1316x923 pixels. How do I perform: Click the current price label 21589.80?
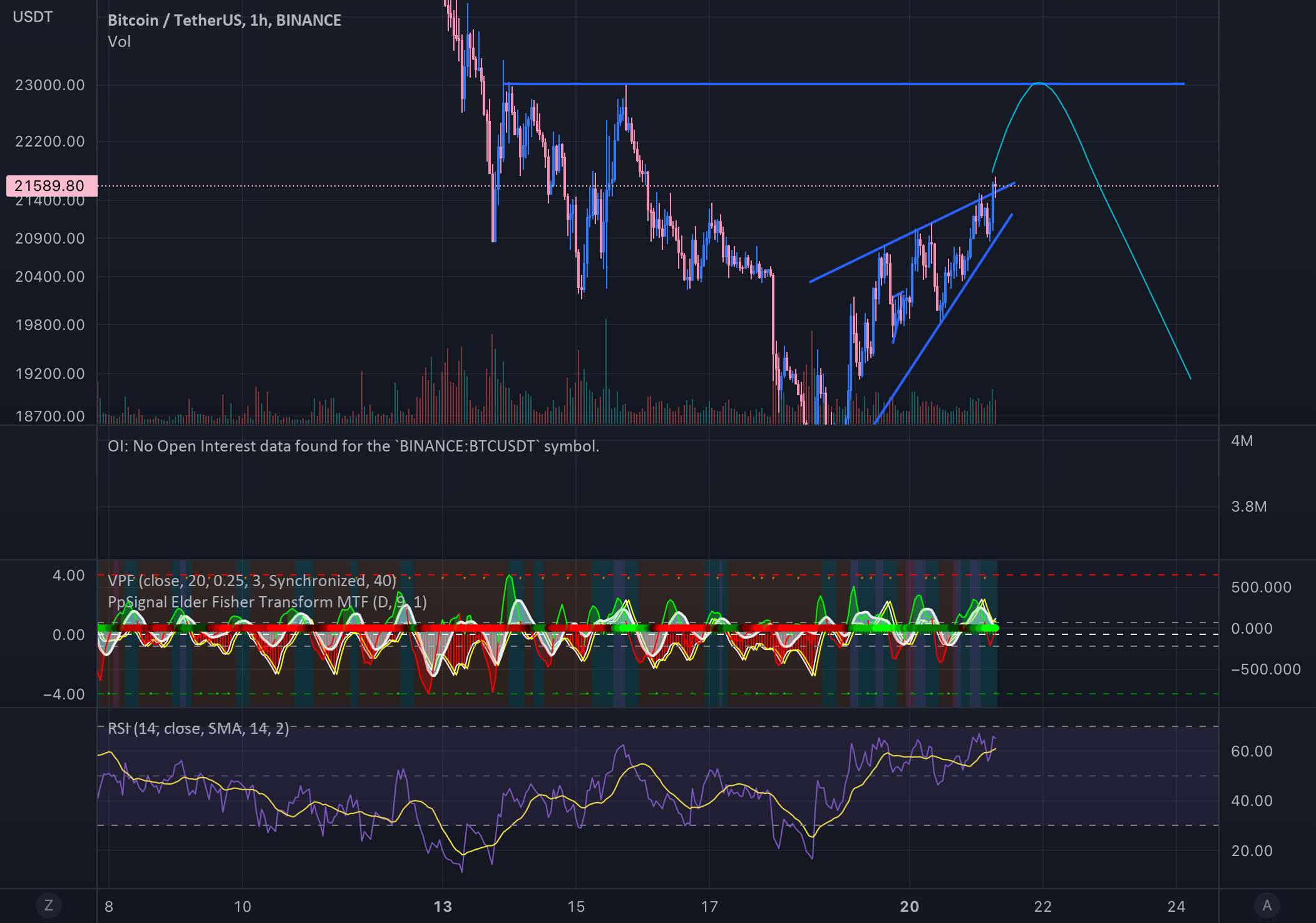tap(51, 186)
